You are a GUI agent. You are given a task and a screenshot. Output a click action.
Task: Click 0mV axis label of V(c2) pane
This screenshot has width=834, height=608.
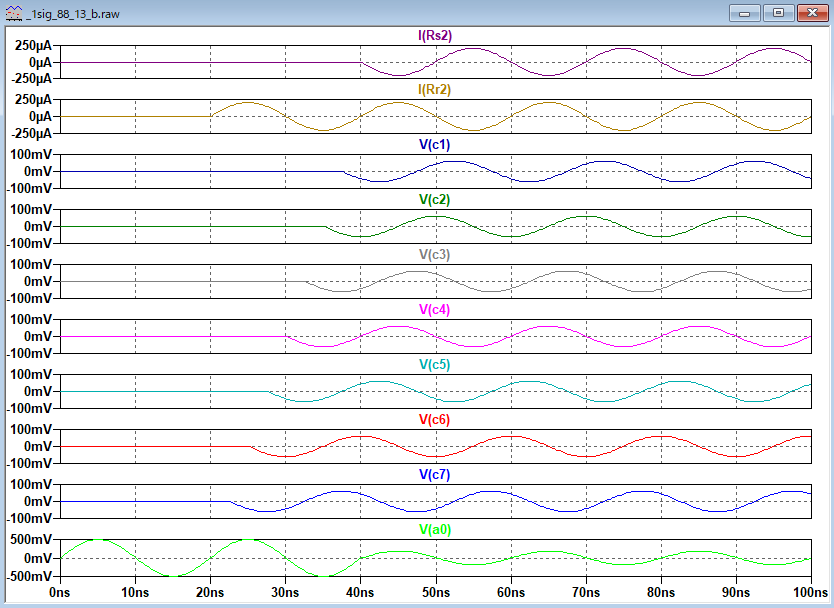[x=38, y=227]
